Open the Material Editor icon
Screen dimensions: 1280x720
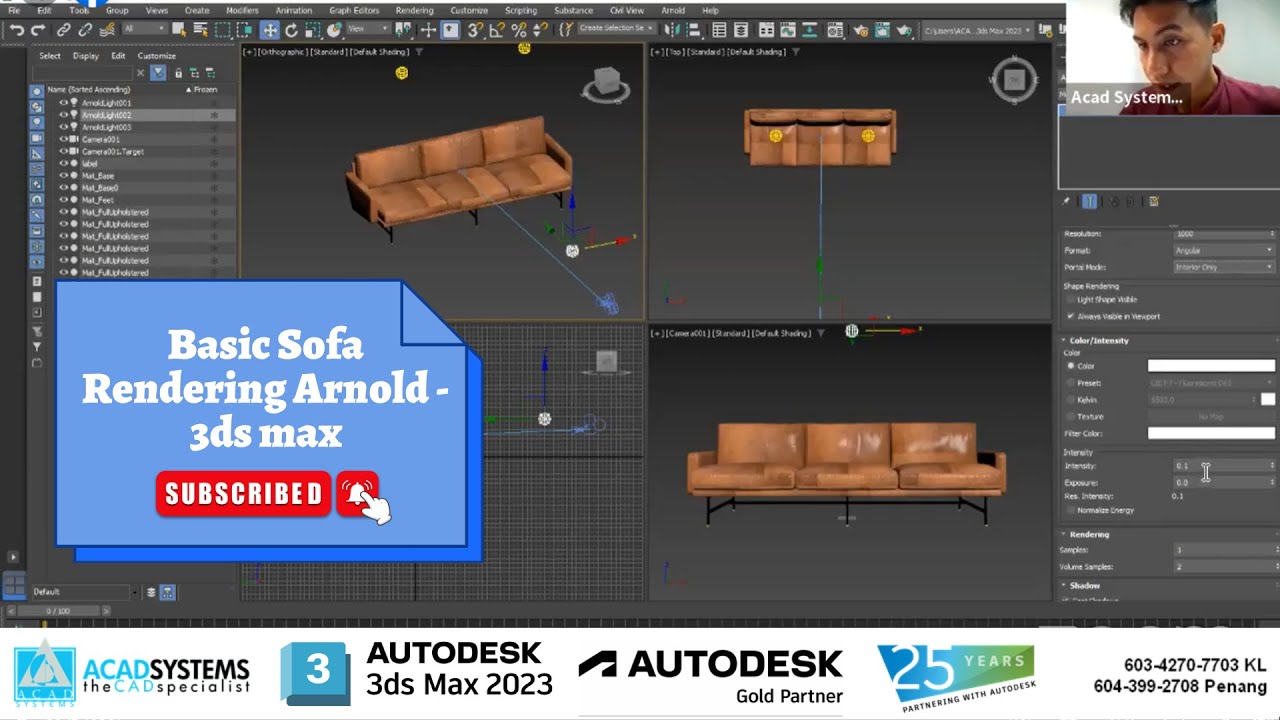click(835, 30)
